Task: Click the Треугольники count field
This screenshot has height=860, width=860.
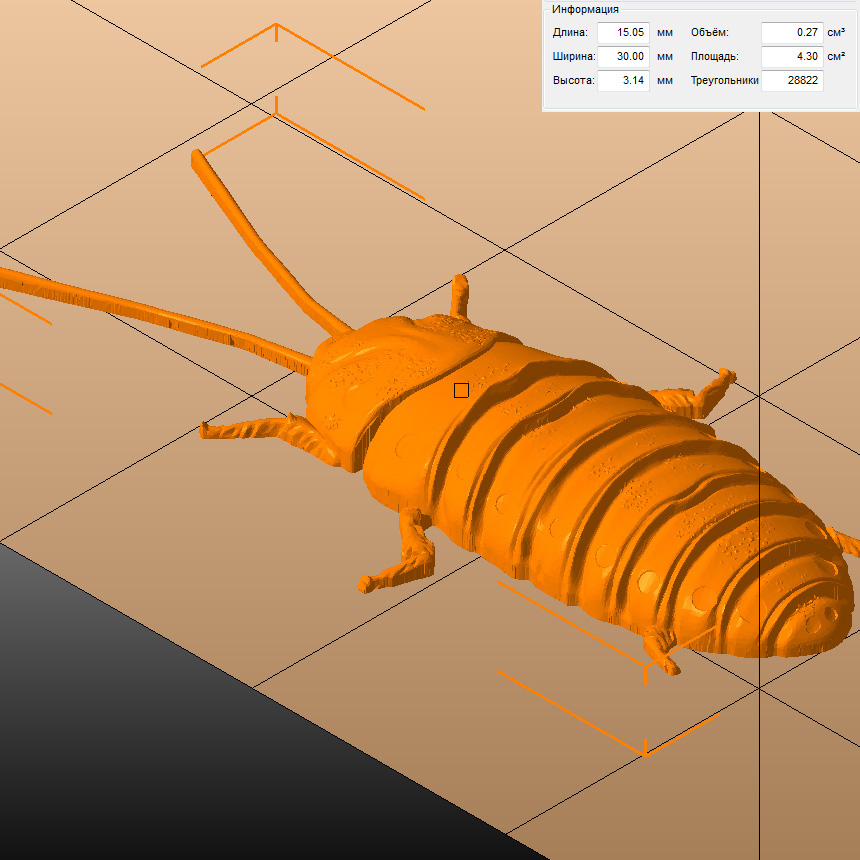Action: (x=792, y=81)
